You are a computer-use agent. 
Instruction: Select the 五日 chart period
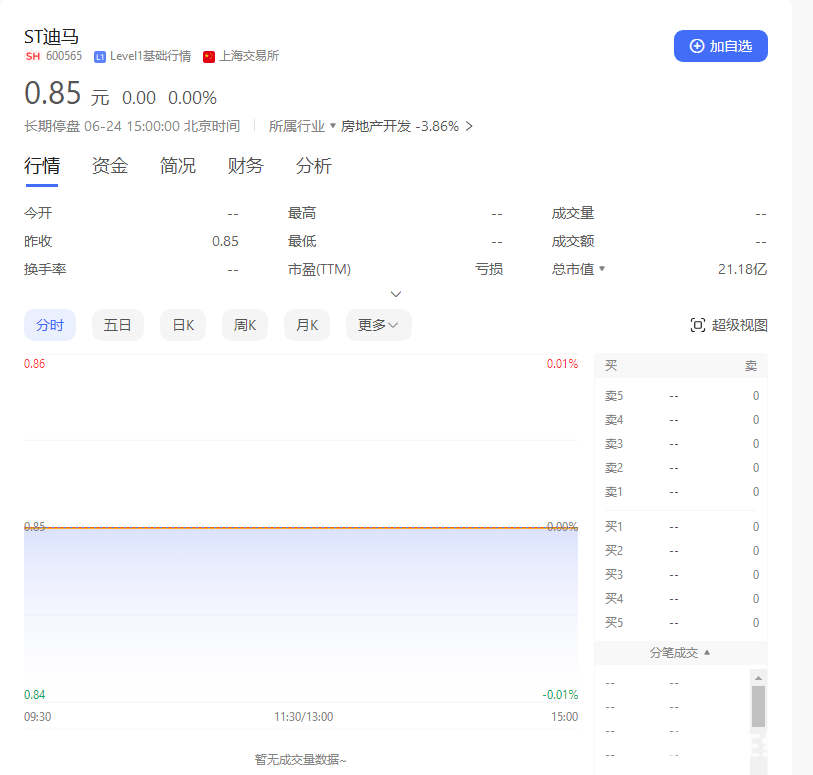[118, 325]
